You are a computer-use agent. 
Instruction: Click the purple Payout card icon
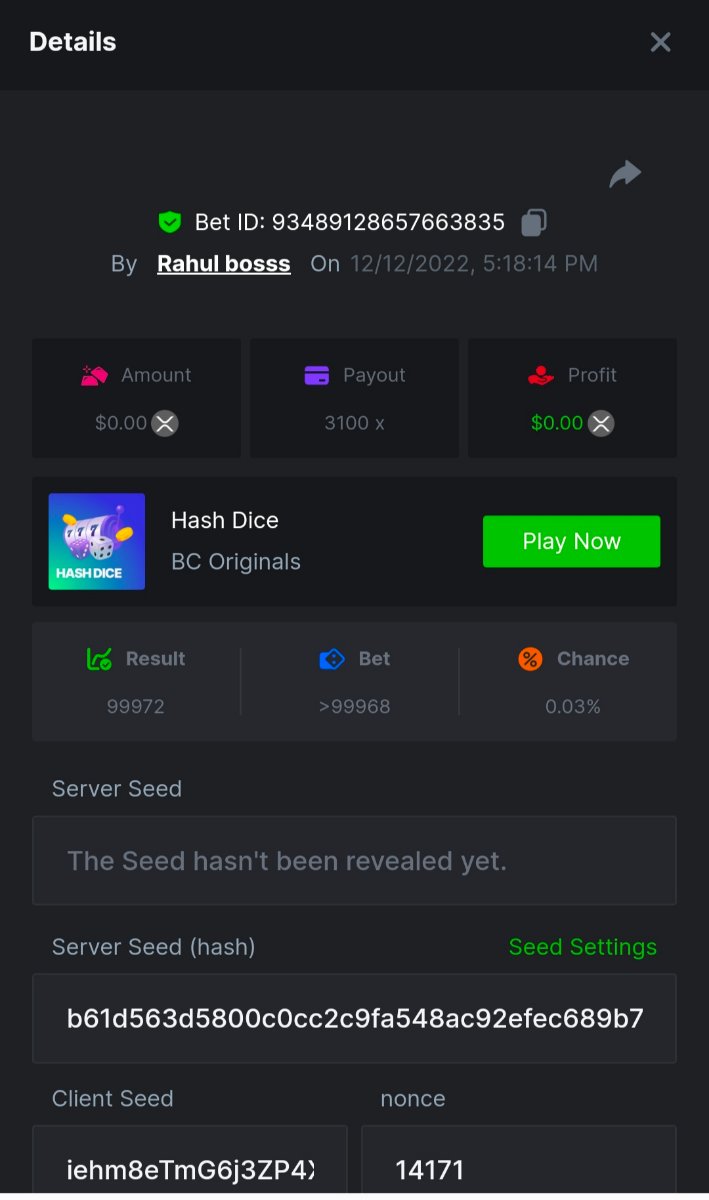pos(316,376)
